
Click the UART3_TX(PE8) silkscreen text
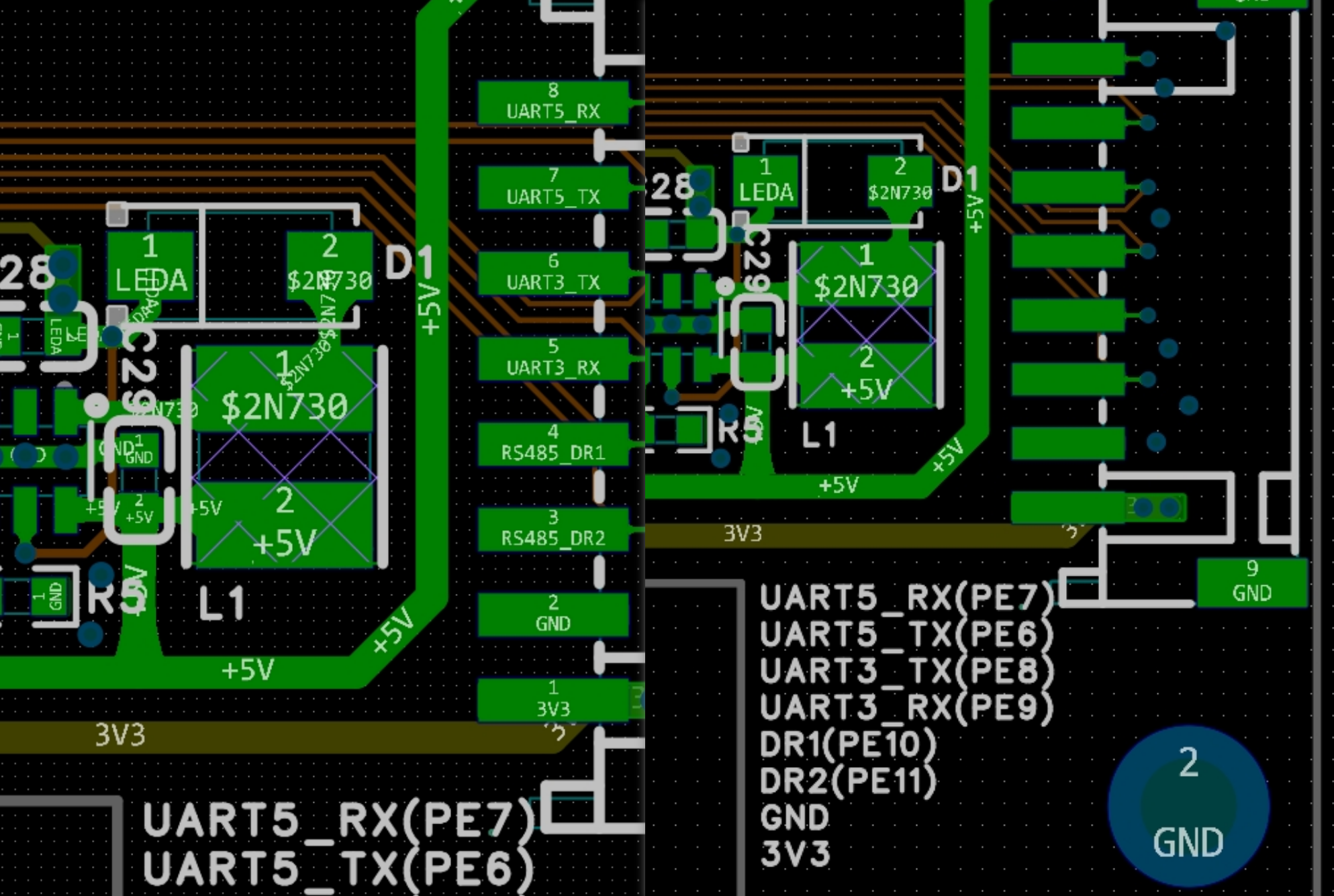(x=906, y=670)
